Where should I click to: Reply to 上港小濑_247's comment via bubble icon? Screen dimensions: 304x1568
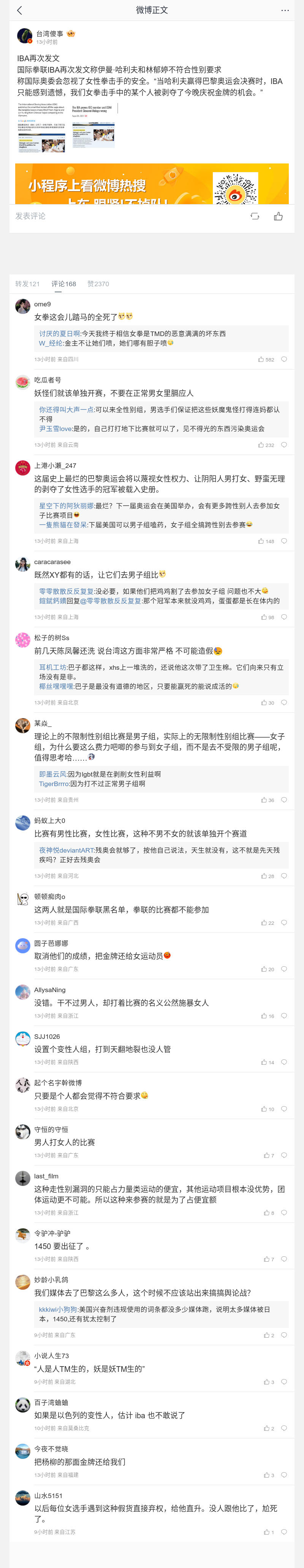[284, 541]
